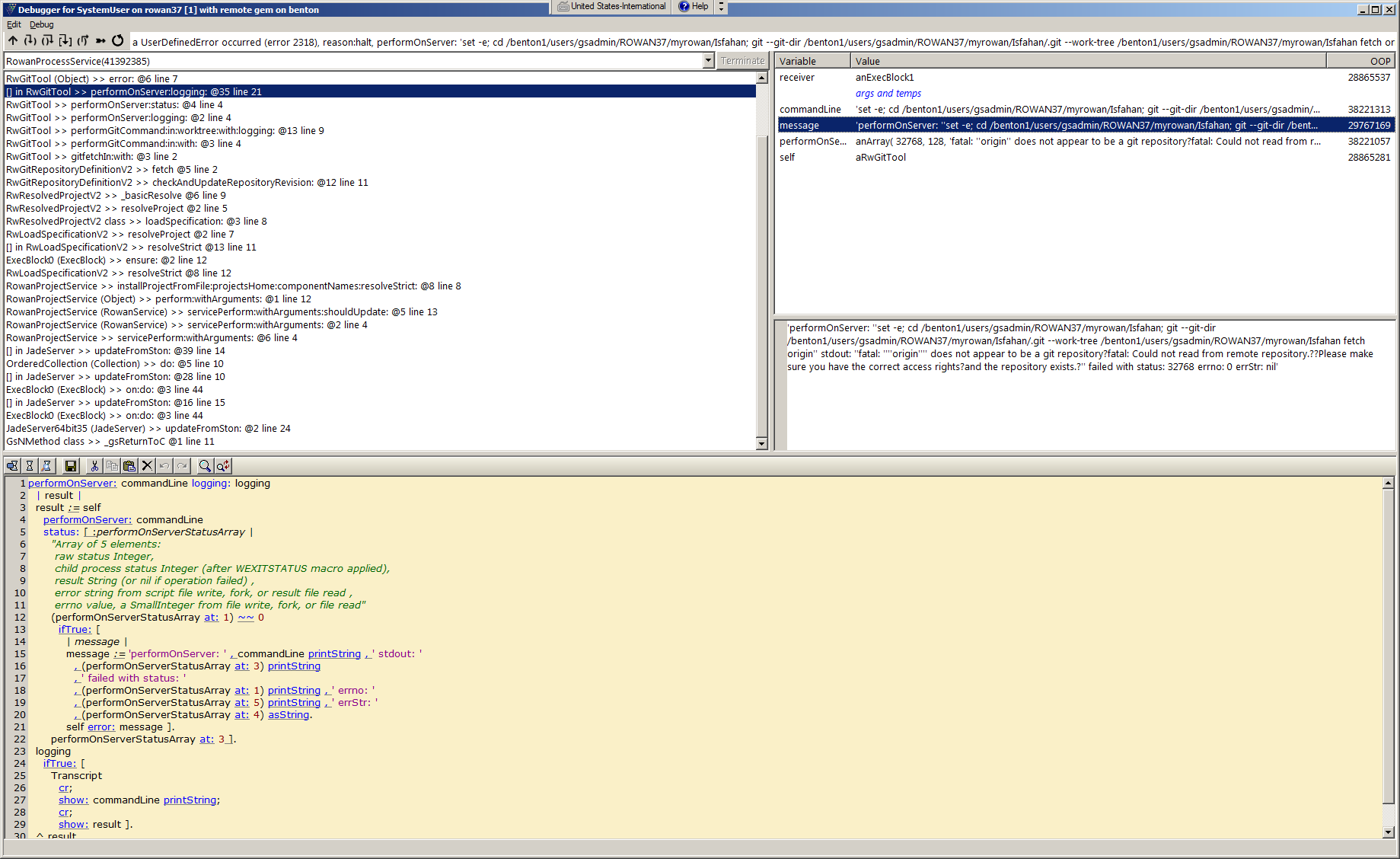Save method with the floppy disk icon
This screenshot has height=859, width=1400.
click(71, 466)
